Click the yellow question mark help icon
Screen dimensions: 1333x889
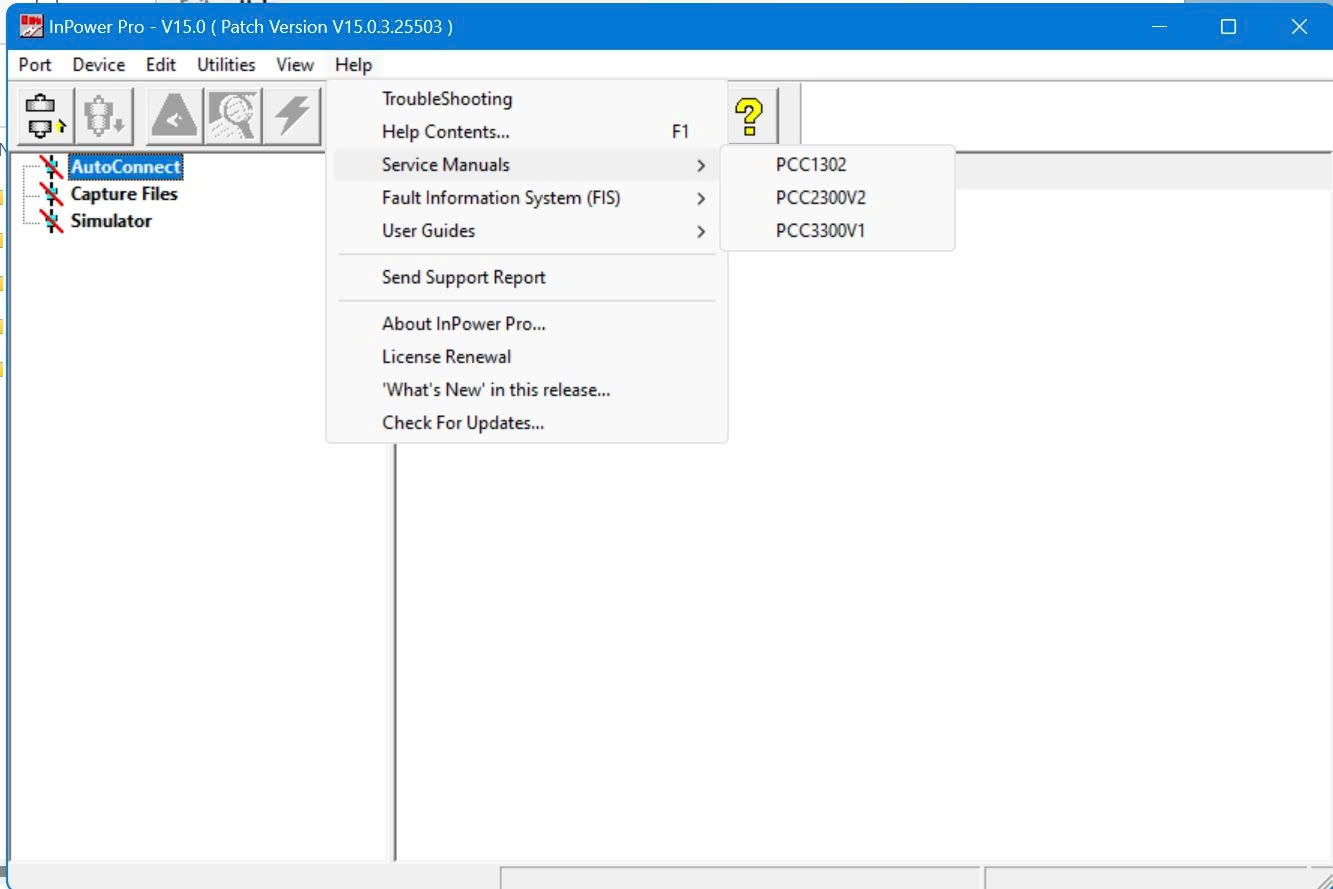point(750,116)
